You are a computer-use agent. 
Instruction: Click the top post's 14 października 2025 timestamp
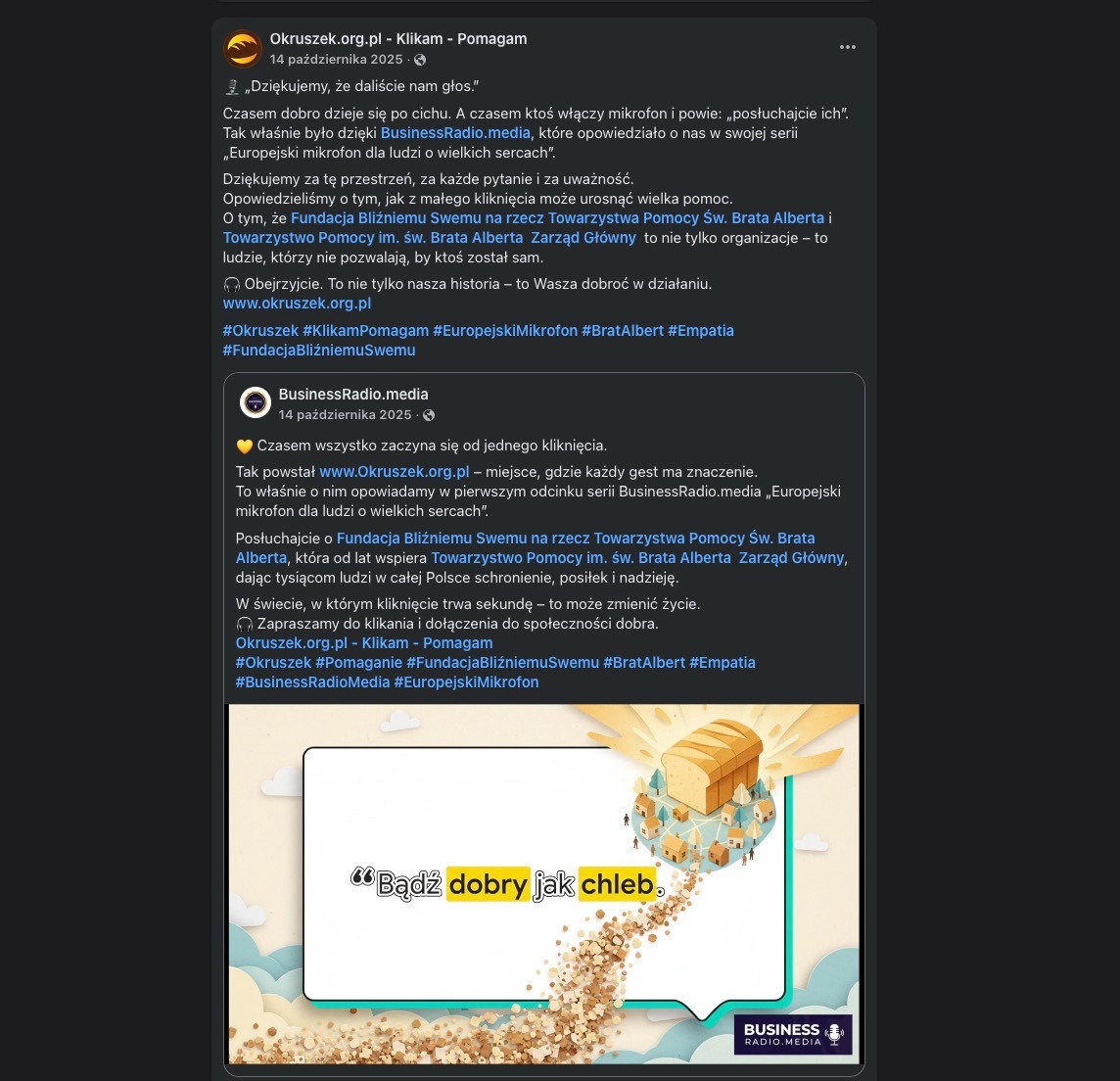tap(337, 60)
